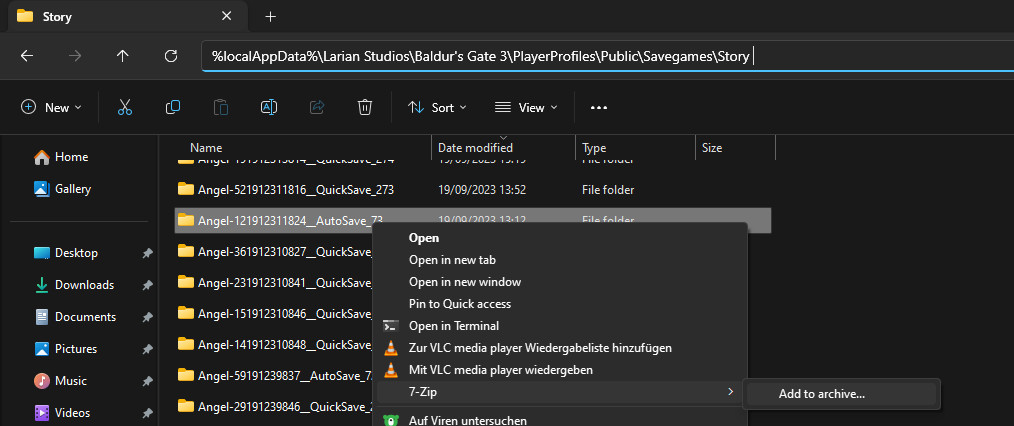This screenshot has width=1014, height=426.
Task: Click the address bar path field
Action: [607, 57]
